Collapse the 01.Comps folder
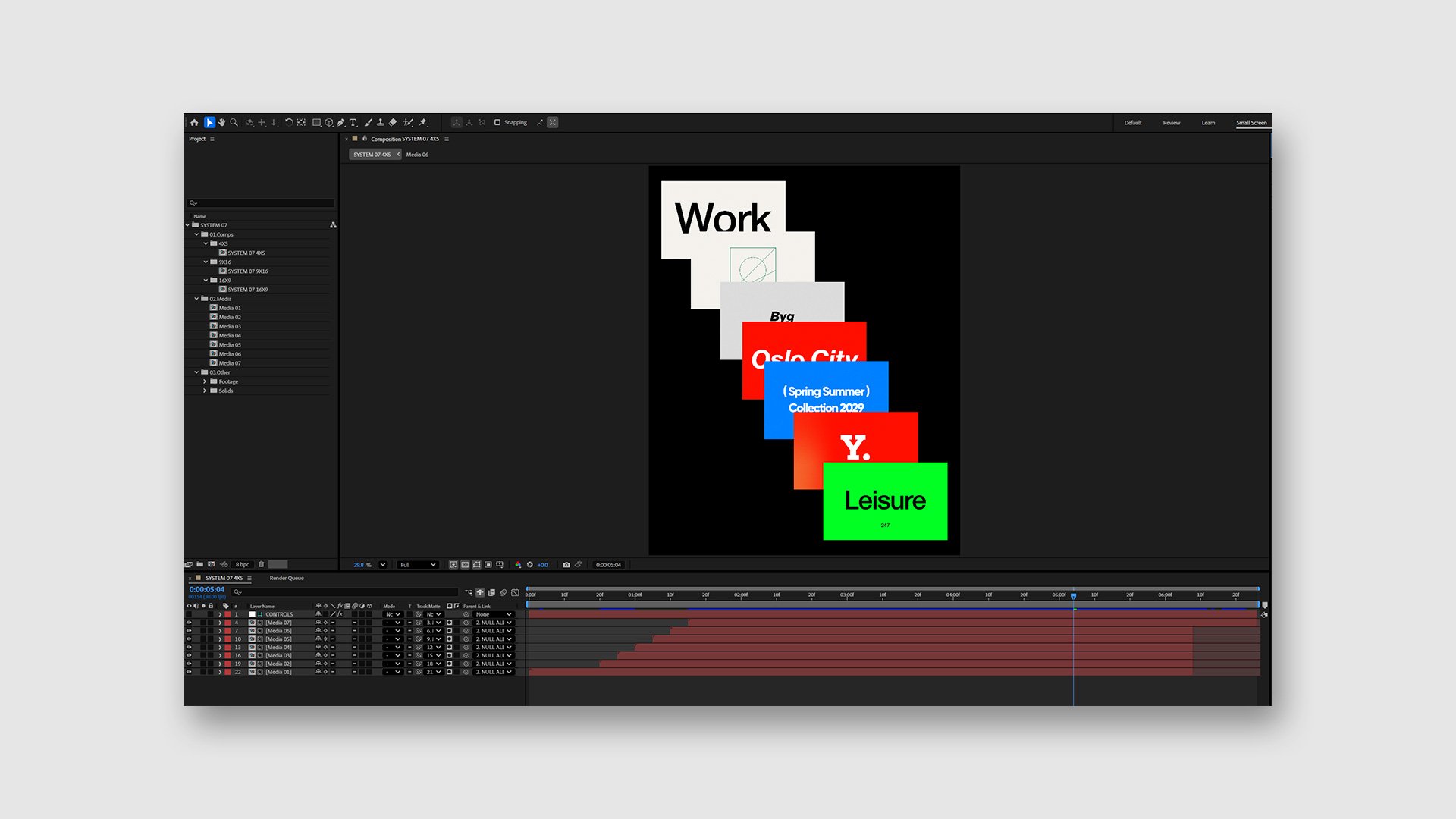Viewport: 1456px width, 819px height. pos(196,234)
